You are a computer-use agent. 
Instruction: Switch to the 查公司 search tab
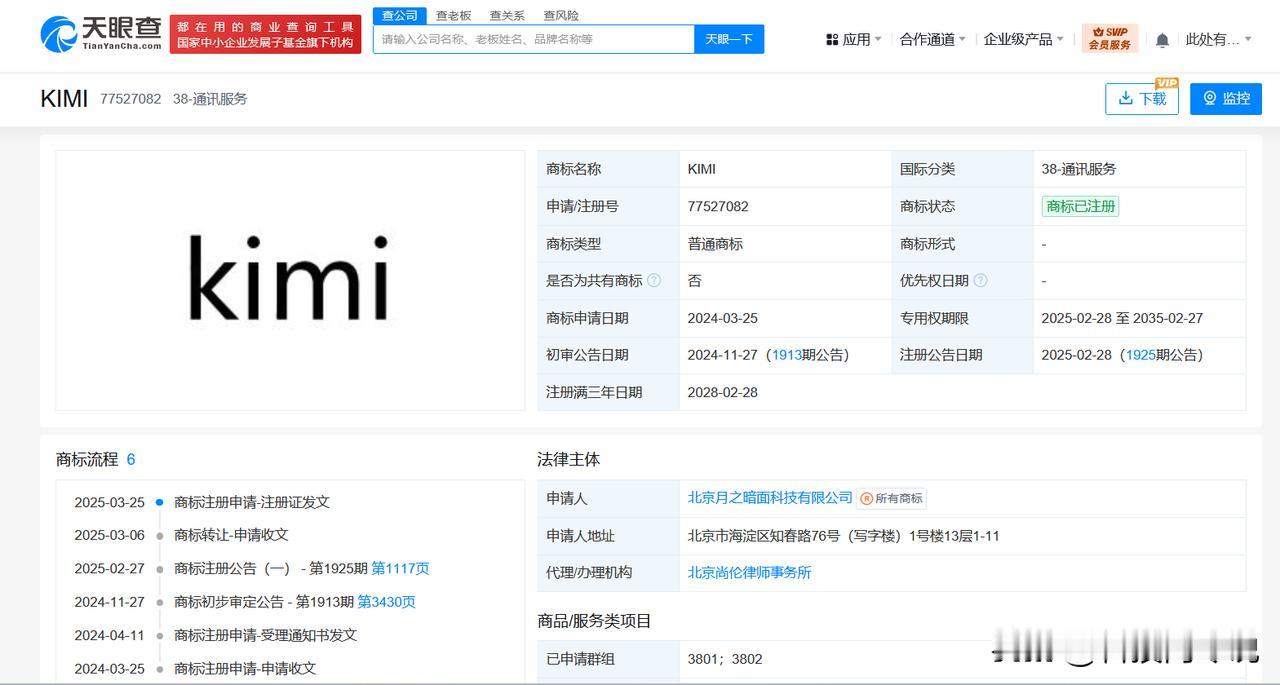tap(400, 15)
